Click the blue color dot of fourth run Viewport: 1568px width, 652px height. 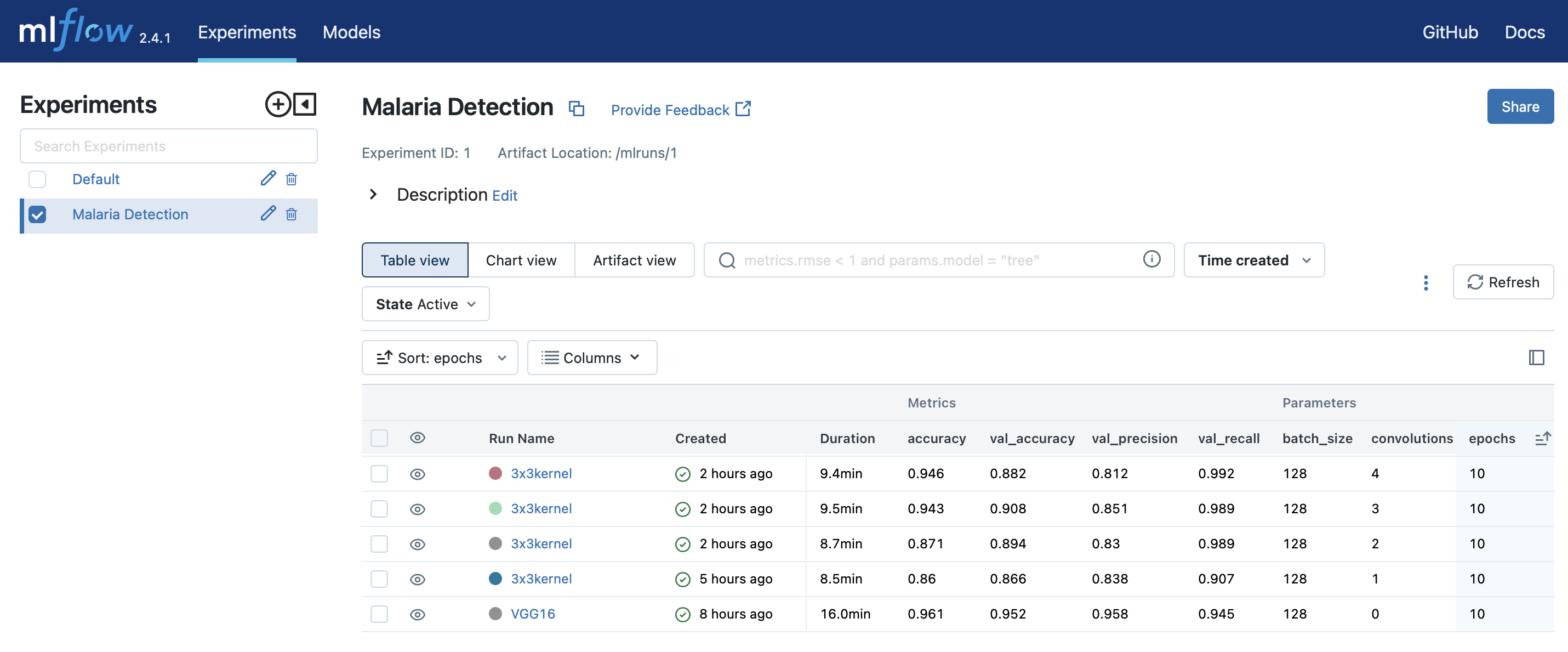point(495,579)
